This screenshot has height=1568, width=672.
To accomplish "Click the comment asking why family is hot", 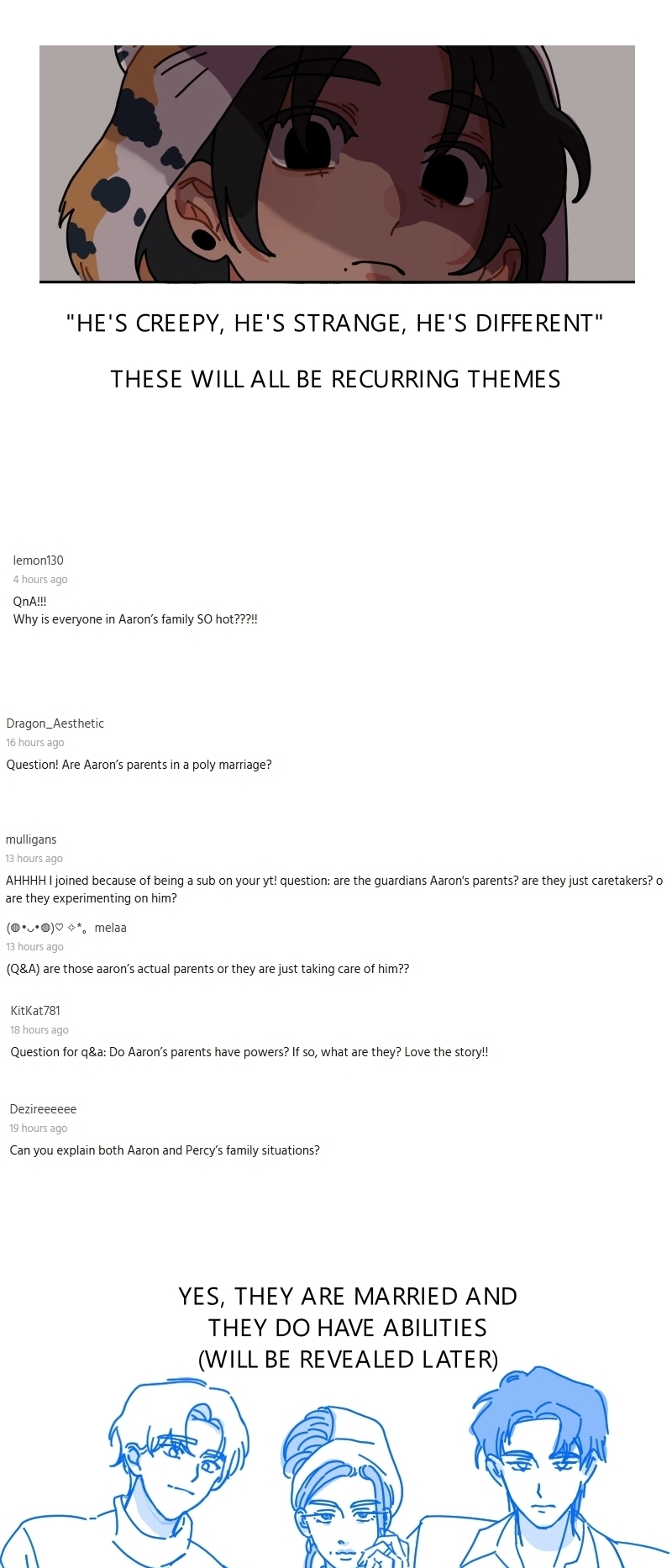I will pyautogui.click(x=135, y=611).
